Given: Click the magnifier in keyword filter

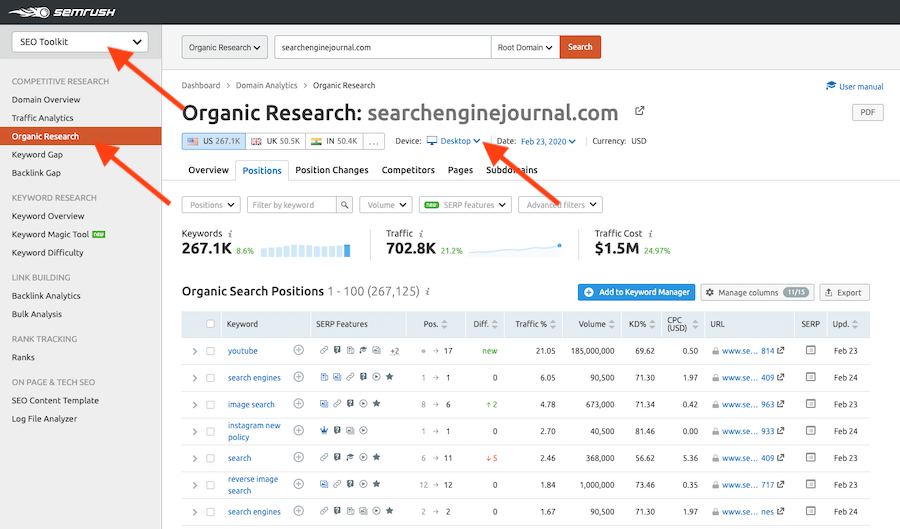Looking at the screenshot, I should point(344,205).
